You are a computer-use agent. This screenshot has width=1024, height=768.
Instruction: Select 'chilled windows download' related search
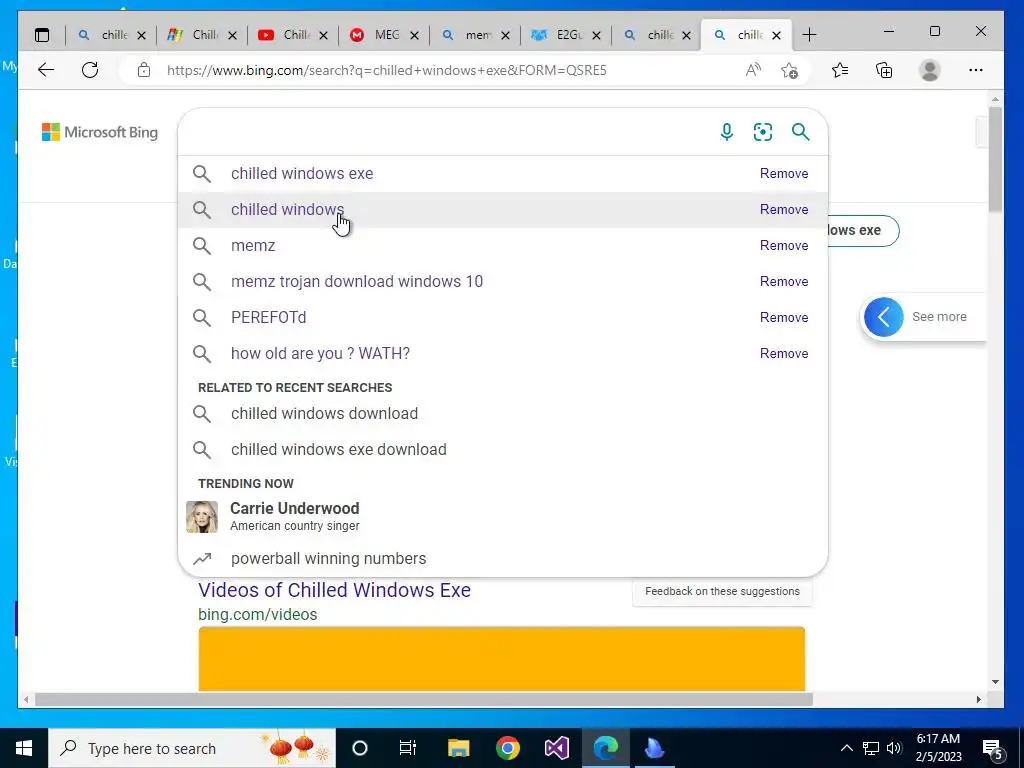pyautogui.click(x=502, y=413)
